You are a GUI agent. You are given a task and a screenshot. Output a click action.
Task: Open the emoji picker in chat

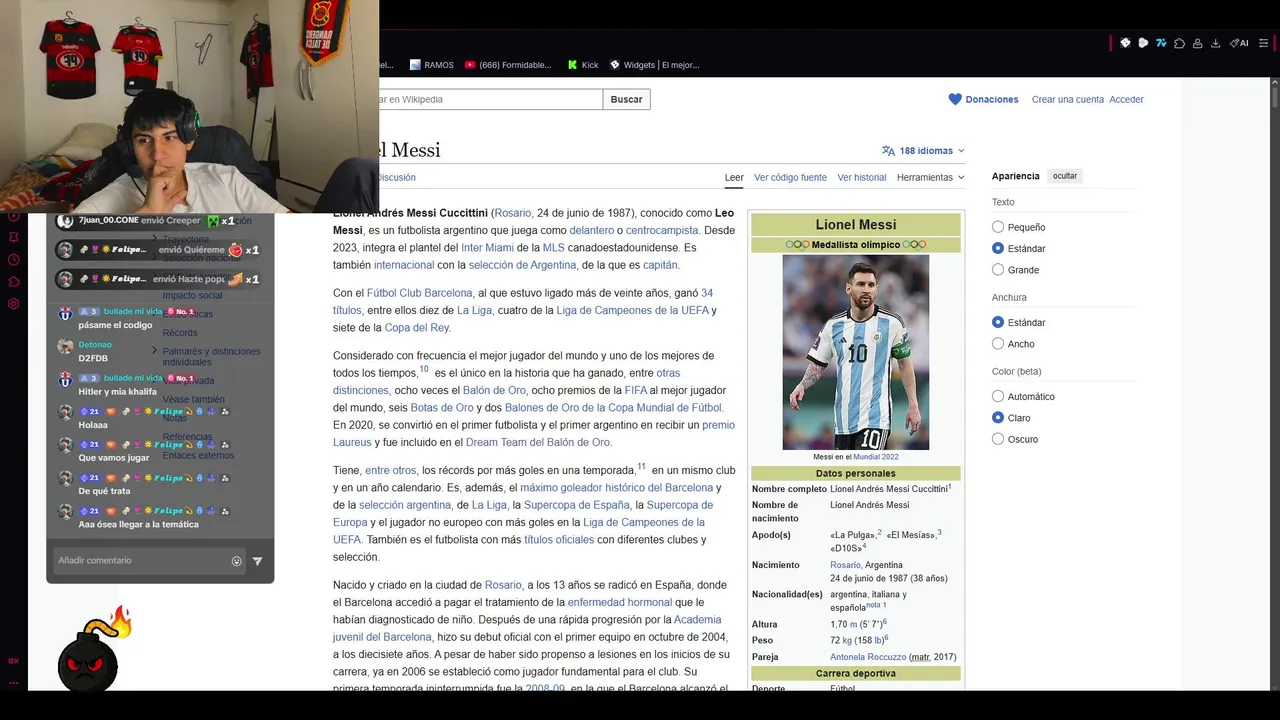click(x=237, y=561)
